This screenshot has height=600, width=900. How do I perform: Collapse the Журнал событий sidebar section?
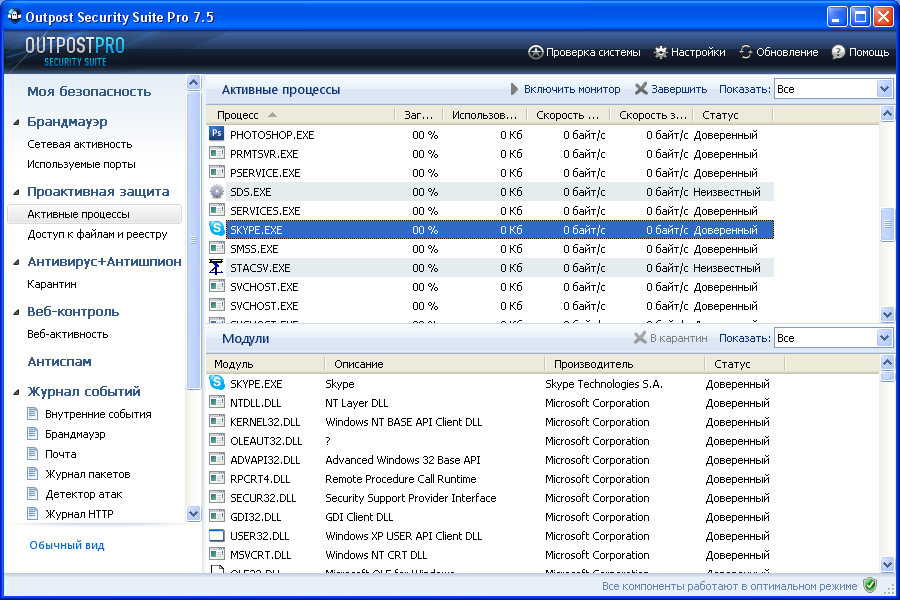17,392
